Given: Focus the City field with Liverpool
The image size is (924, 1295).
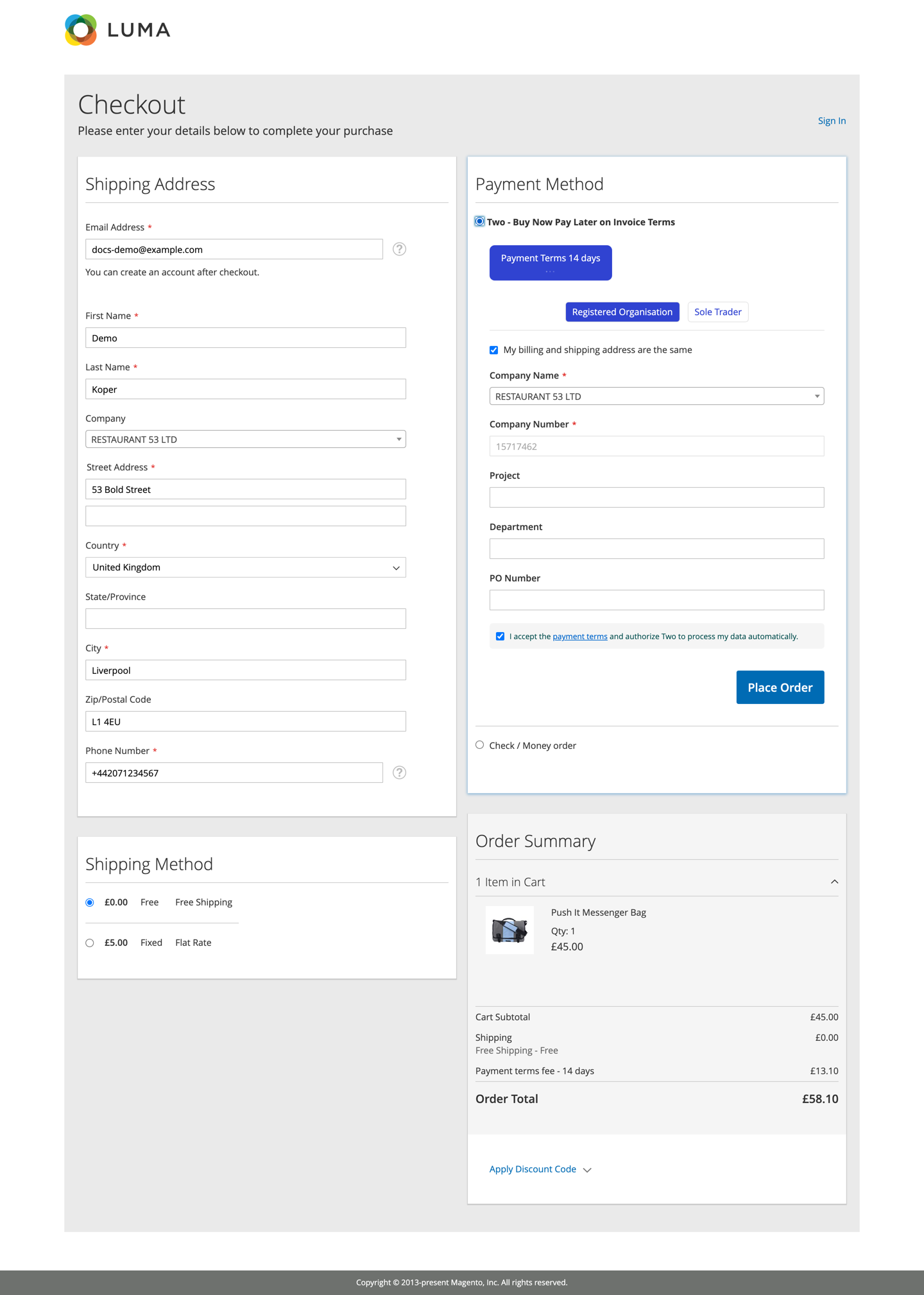Looking at the screenshot, I should coord(246,670).
